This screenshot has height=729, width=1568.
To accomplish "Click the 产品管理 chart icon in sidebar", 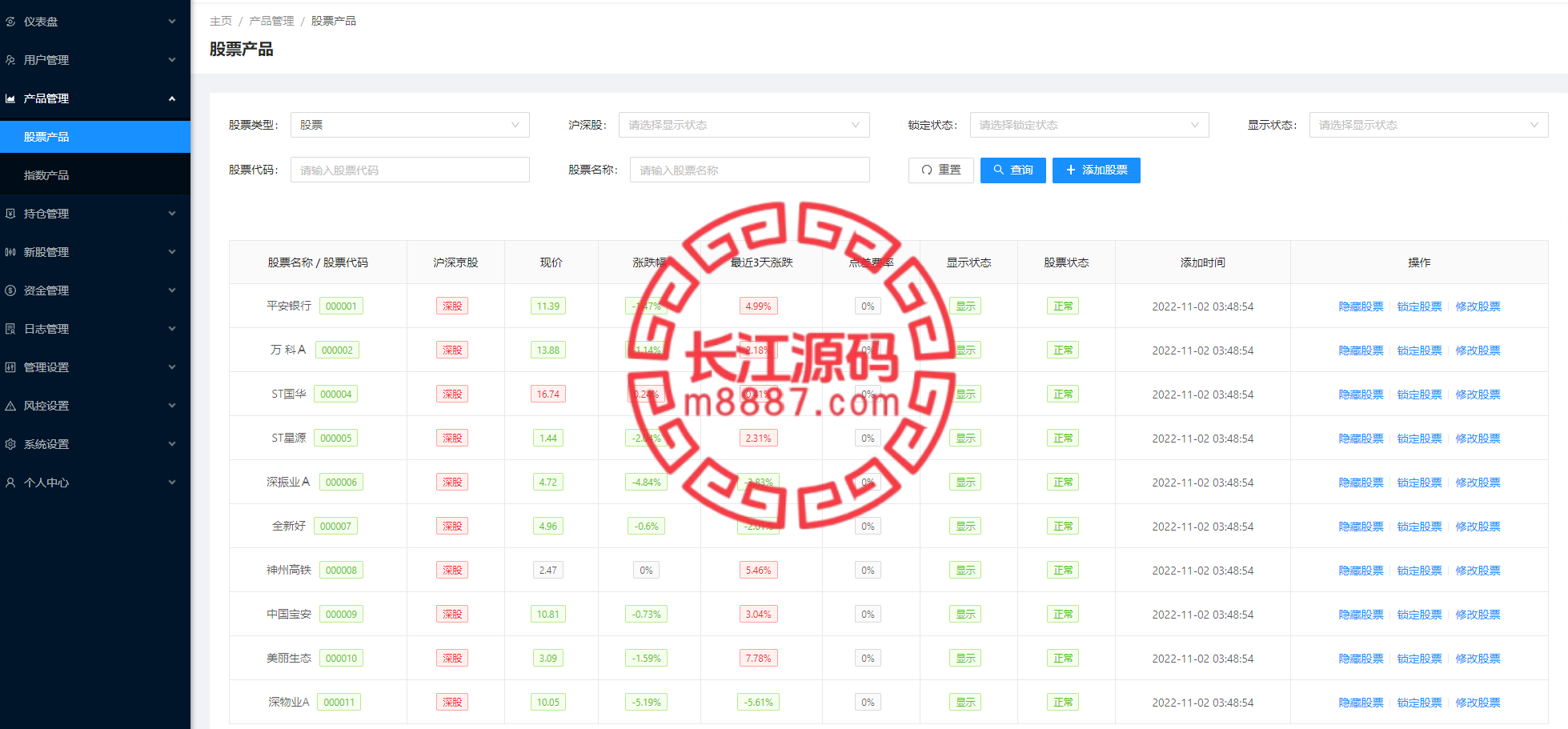I will 10,98.
